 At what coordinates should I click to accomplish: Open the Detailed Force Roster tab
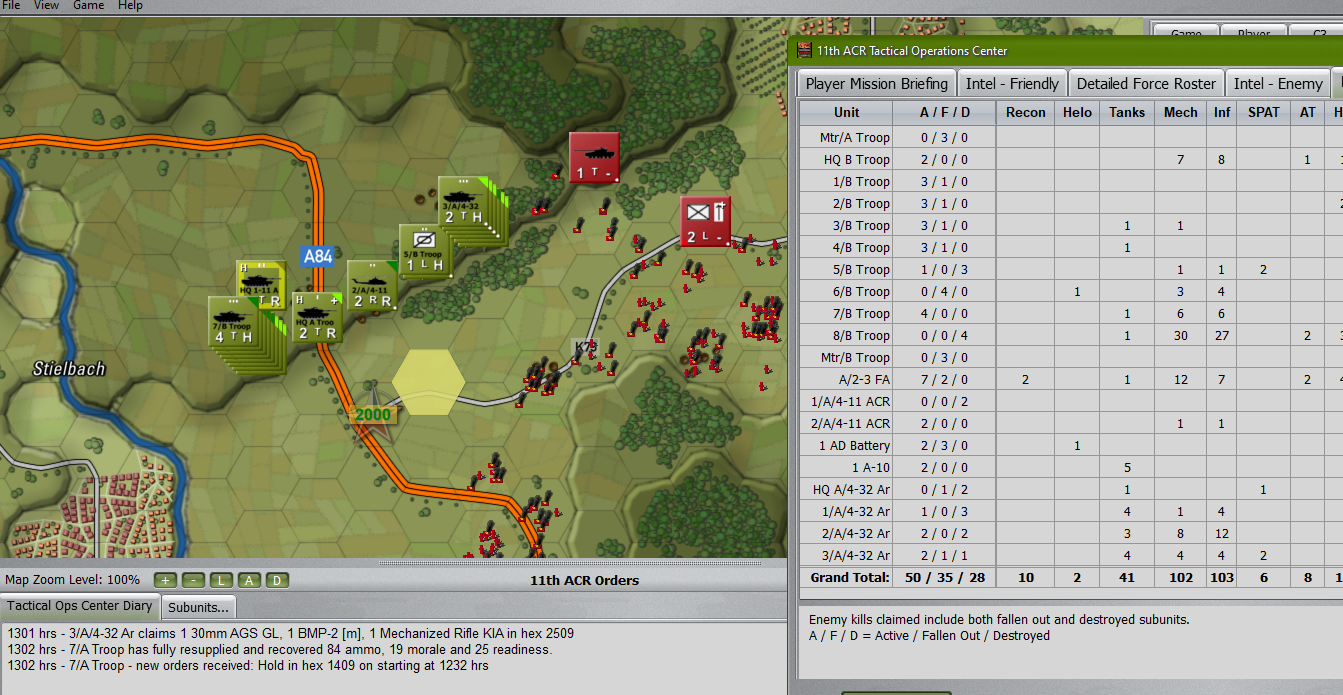[x=1146, y=84]
